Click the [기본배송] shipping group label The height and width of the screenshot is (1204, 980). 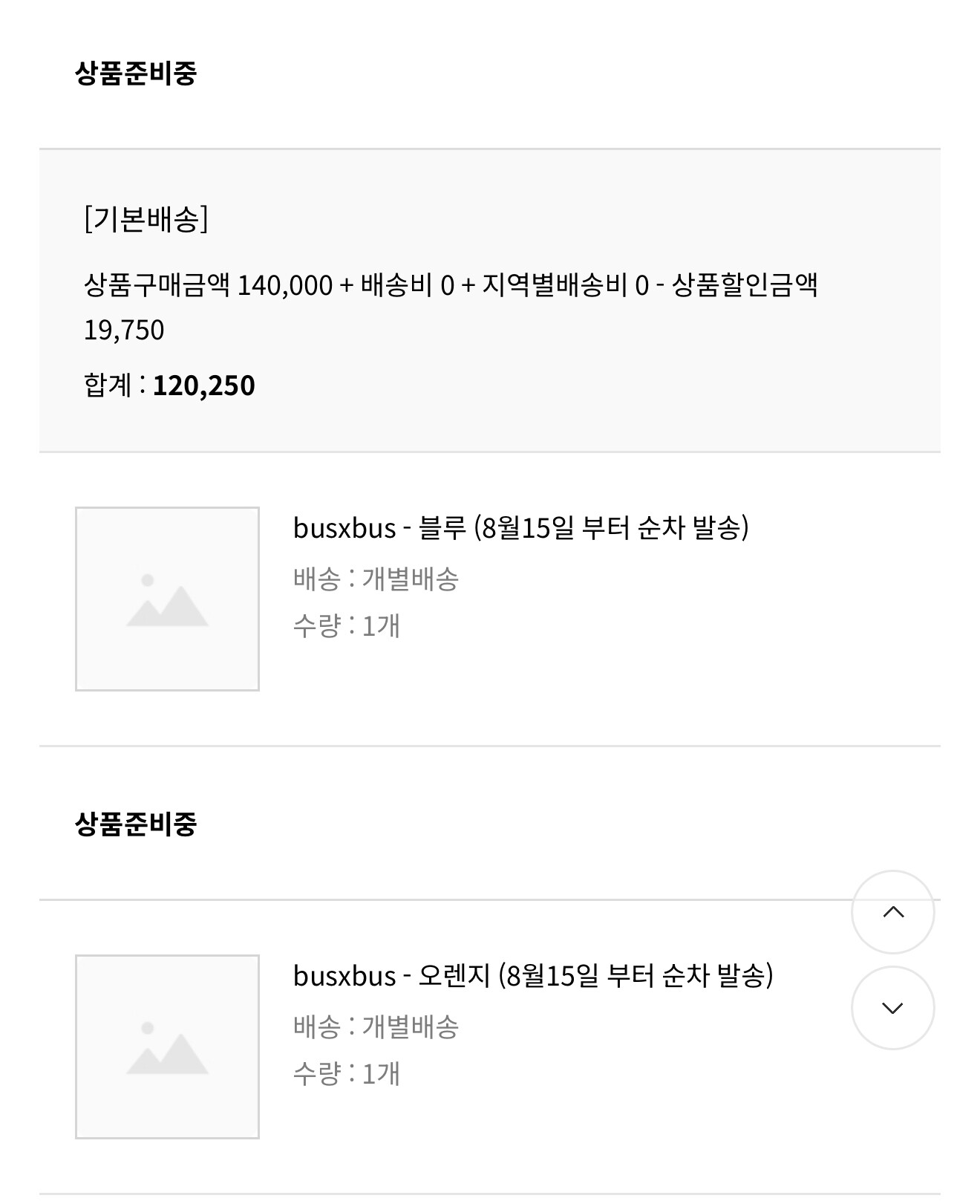click(x=146, y=218)
